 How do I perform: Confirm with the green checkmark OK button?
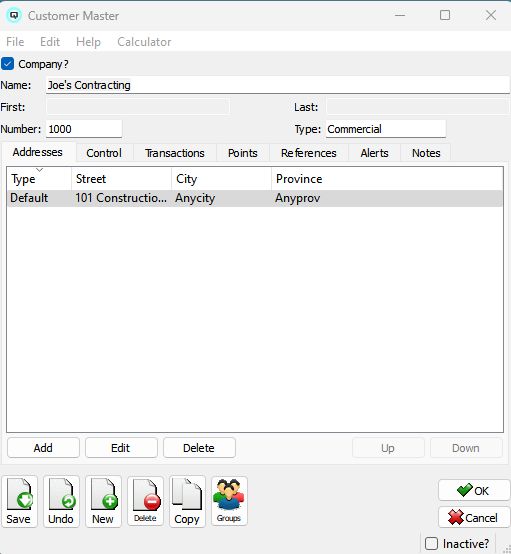[474, 490]
